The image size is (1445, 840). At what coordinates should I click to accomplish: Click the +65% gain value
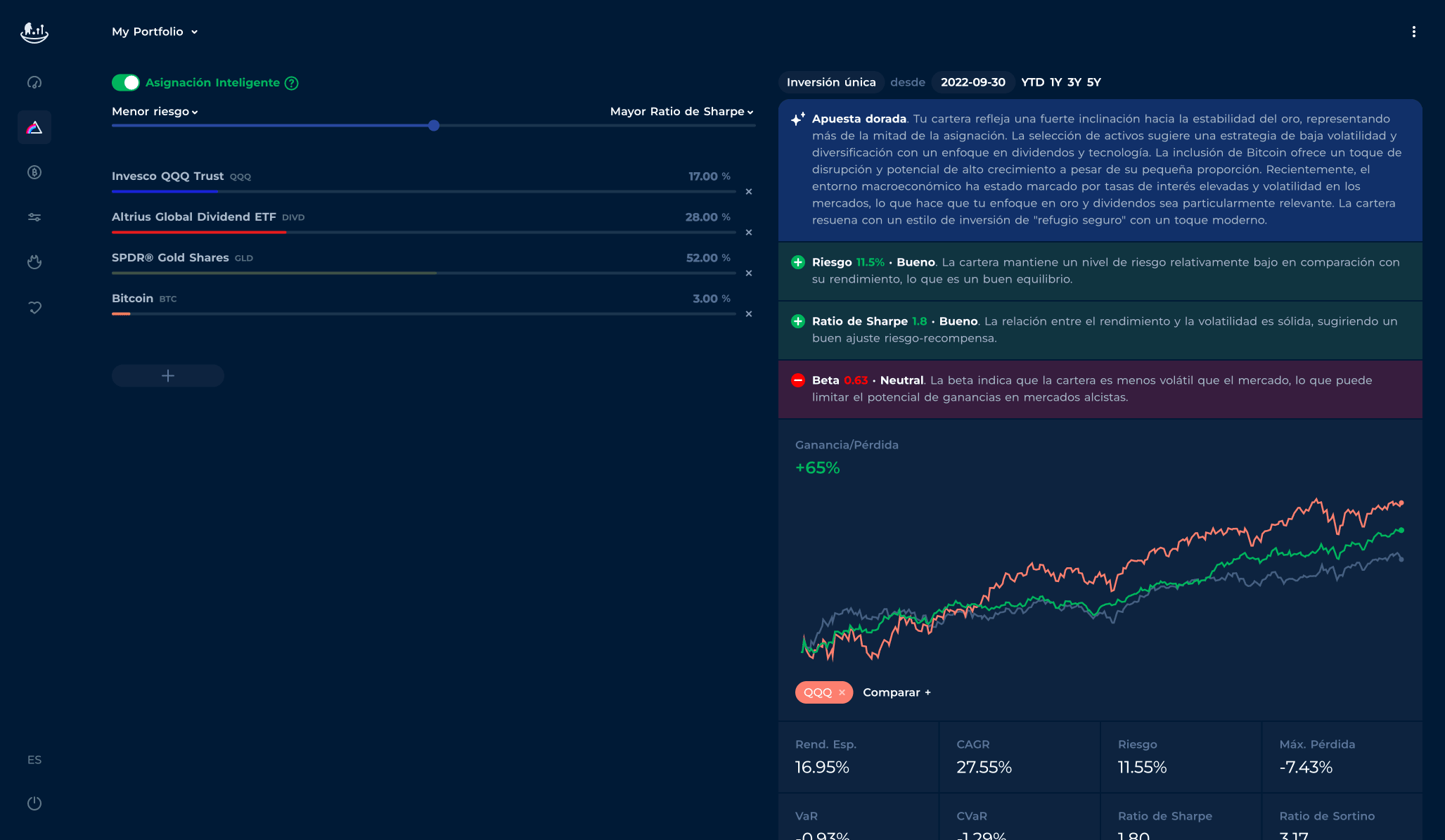coord(817,468)
